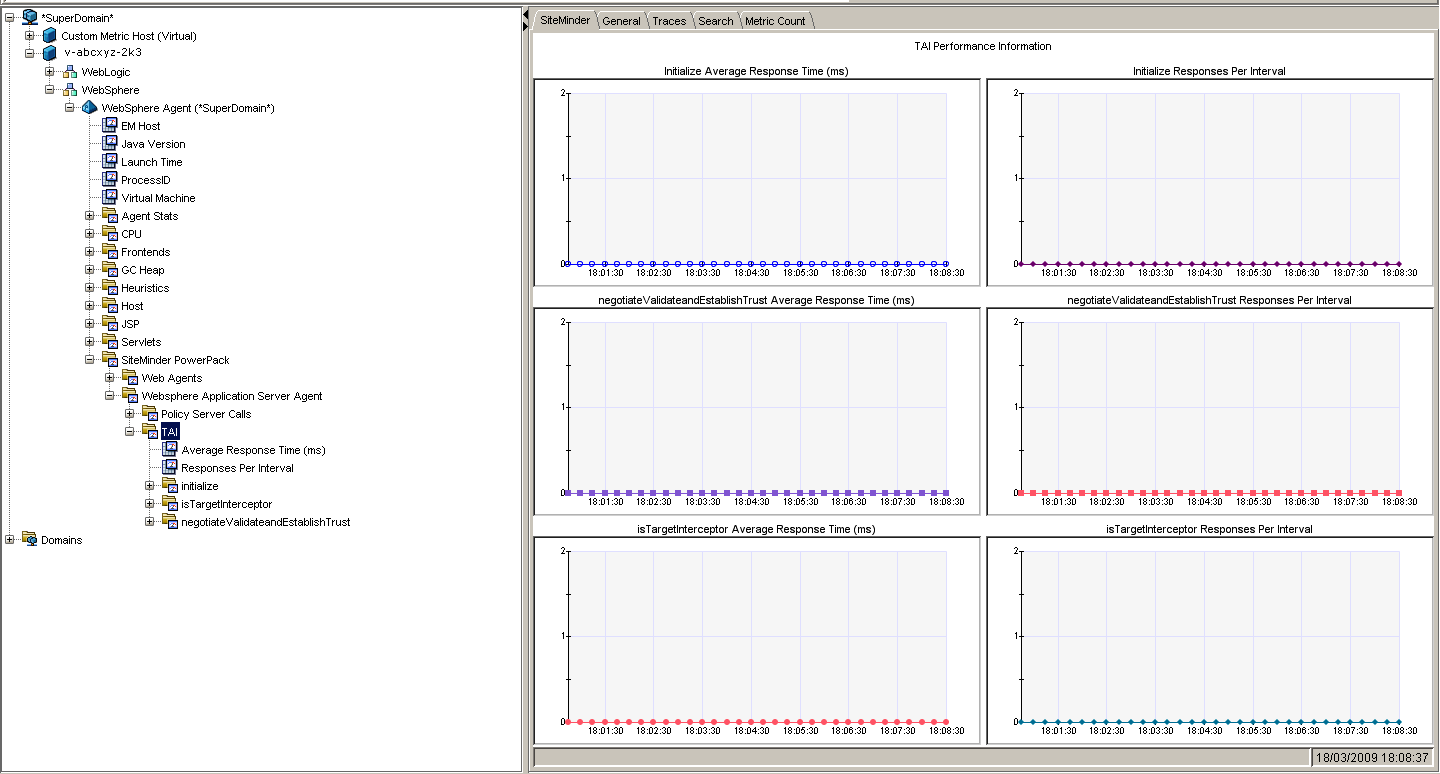Select the isTargetInterceptor tree label
This screenshot has height=774, width=1440.
coord(226,504)
